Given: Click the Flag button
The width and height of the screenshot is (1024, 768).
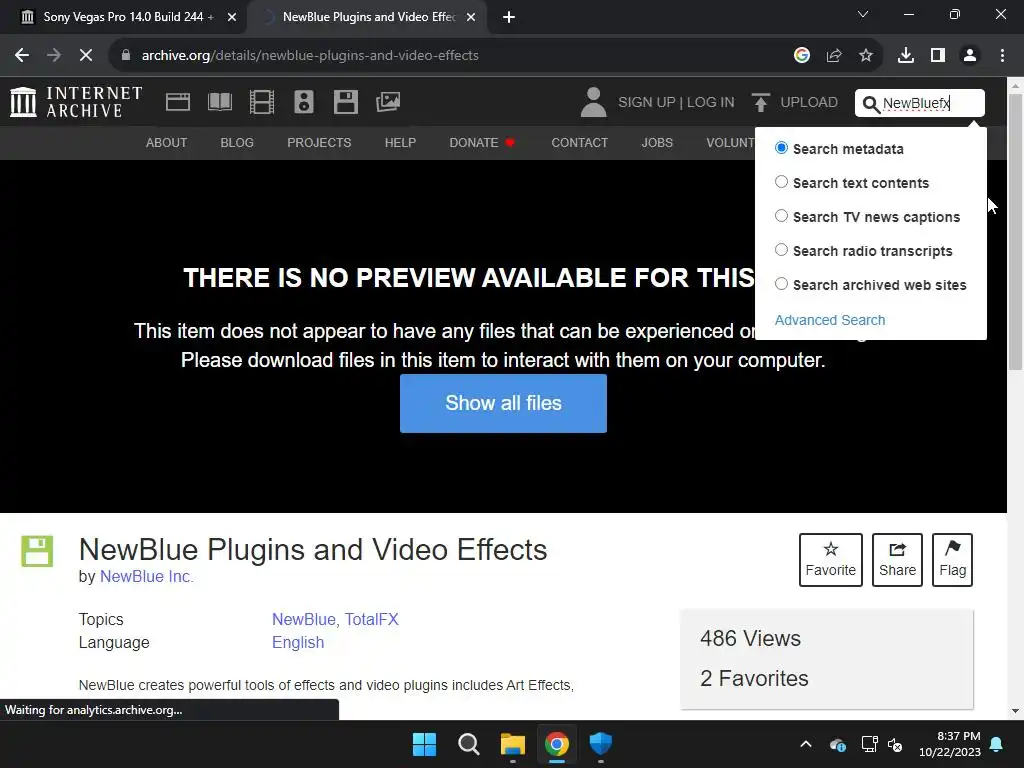Looking at the screenshot, I should tap(952, 560).
